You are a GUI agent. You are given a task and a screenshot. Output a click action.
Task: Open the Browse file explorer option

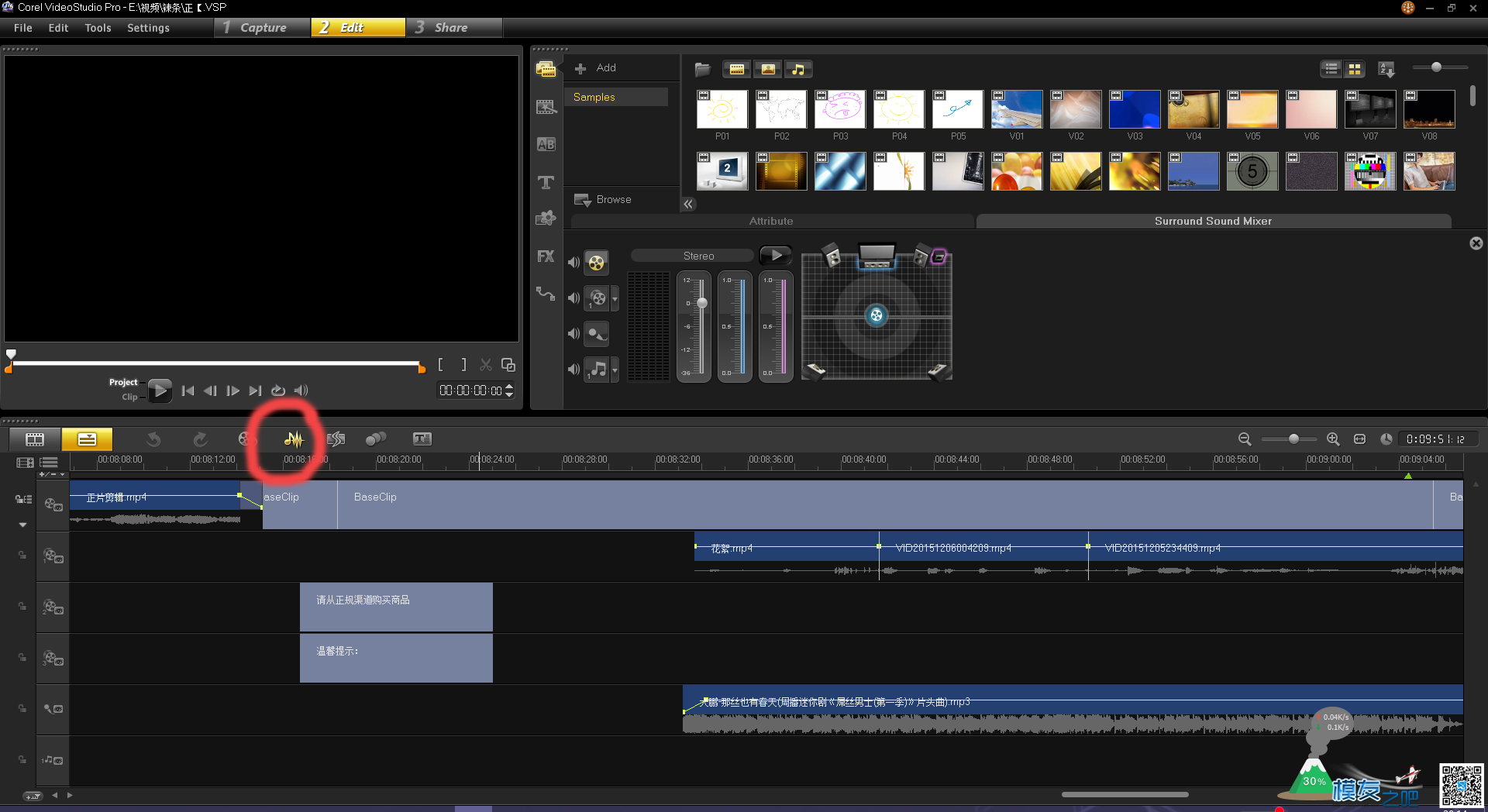[x=603, y=200]
